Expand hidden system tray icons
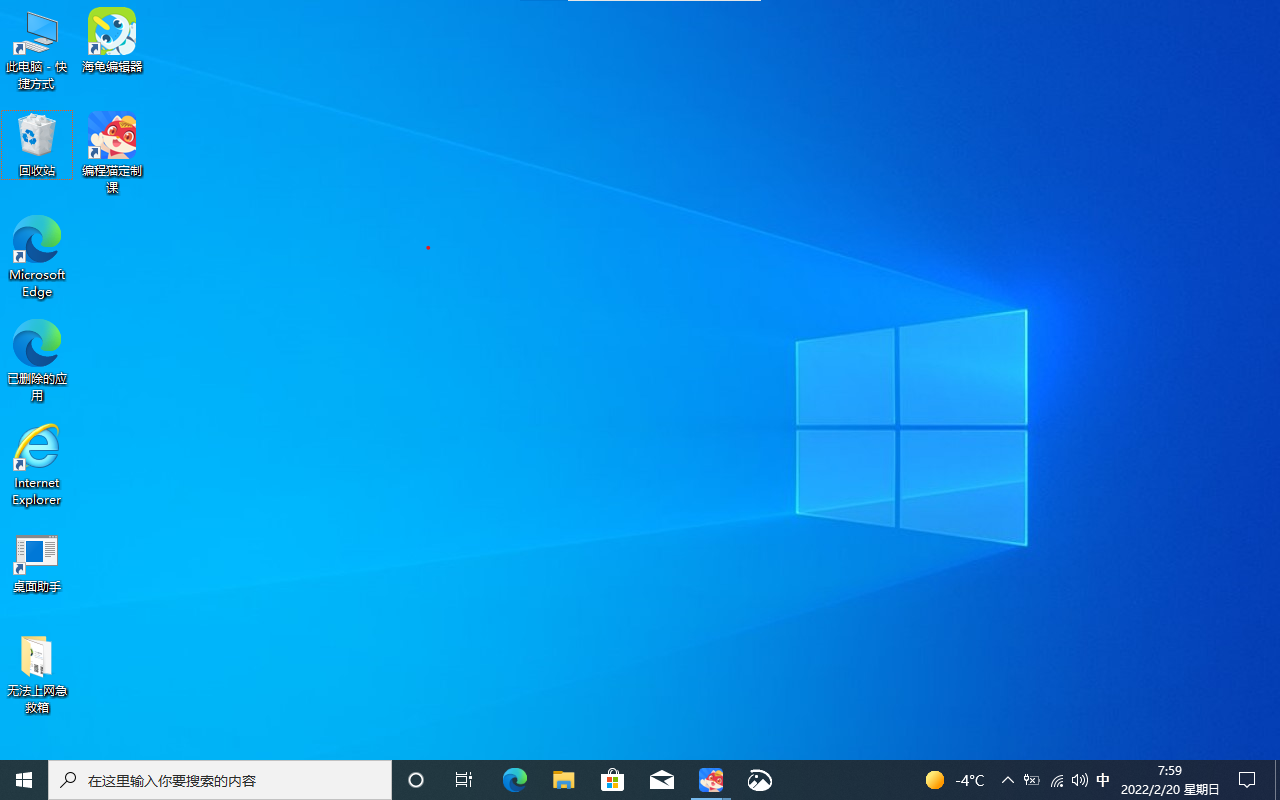The image size is (1280, 800). pyautogui.click(x=1008, y=780)
